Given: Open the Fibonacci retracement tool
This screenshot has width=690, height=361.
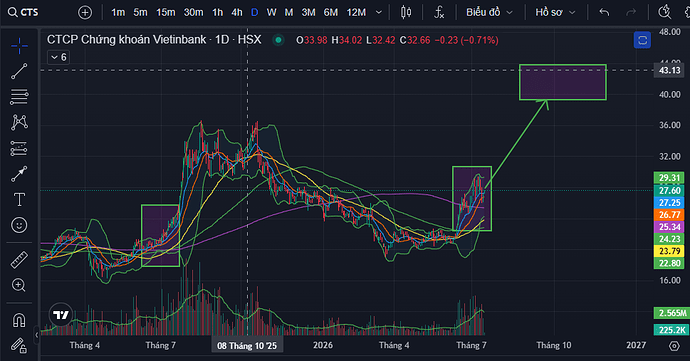Looking at the screenshot, I should point(19,97).
